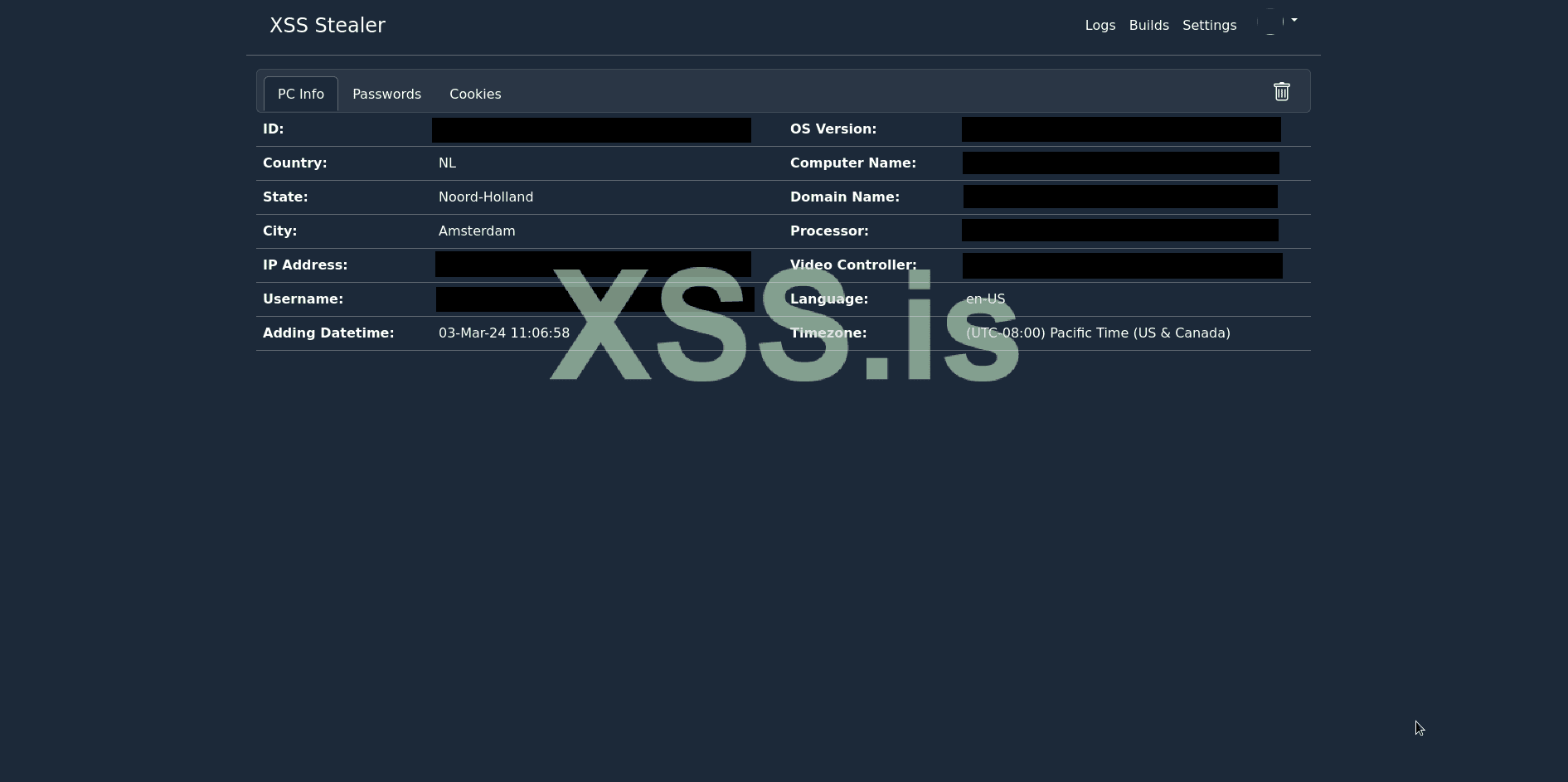Click the ID: field label
Viewport: 1568px width, 782px height.
[x=274, y=129]
